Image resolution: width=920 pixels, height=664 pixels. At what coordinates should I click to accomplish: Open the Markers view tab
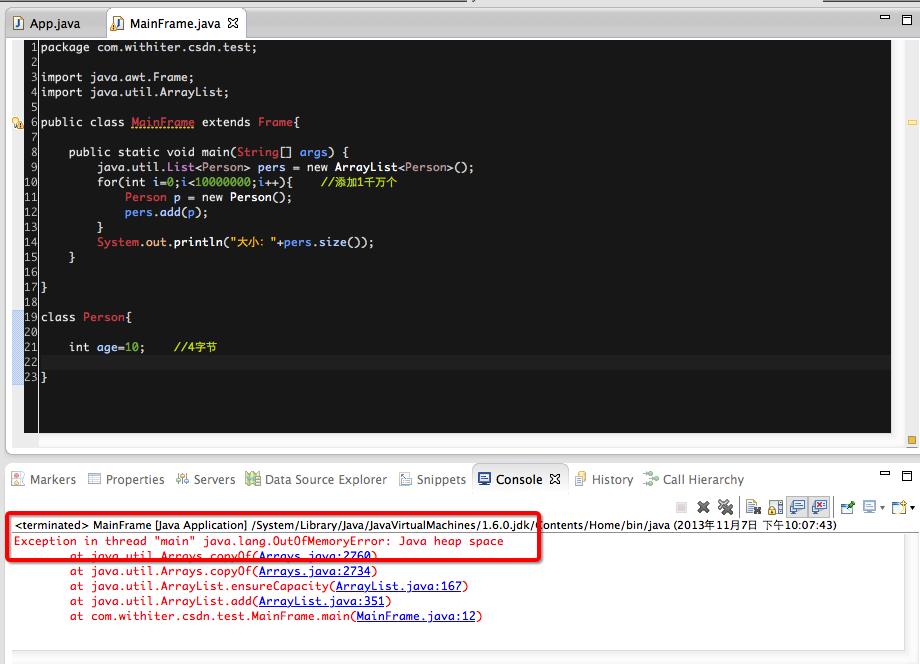click(44, 479)
